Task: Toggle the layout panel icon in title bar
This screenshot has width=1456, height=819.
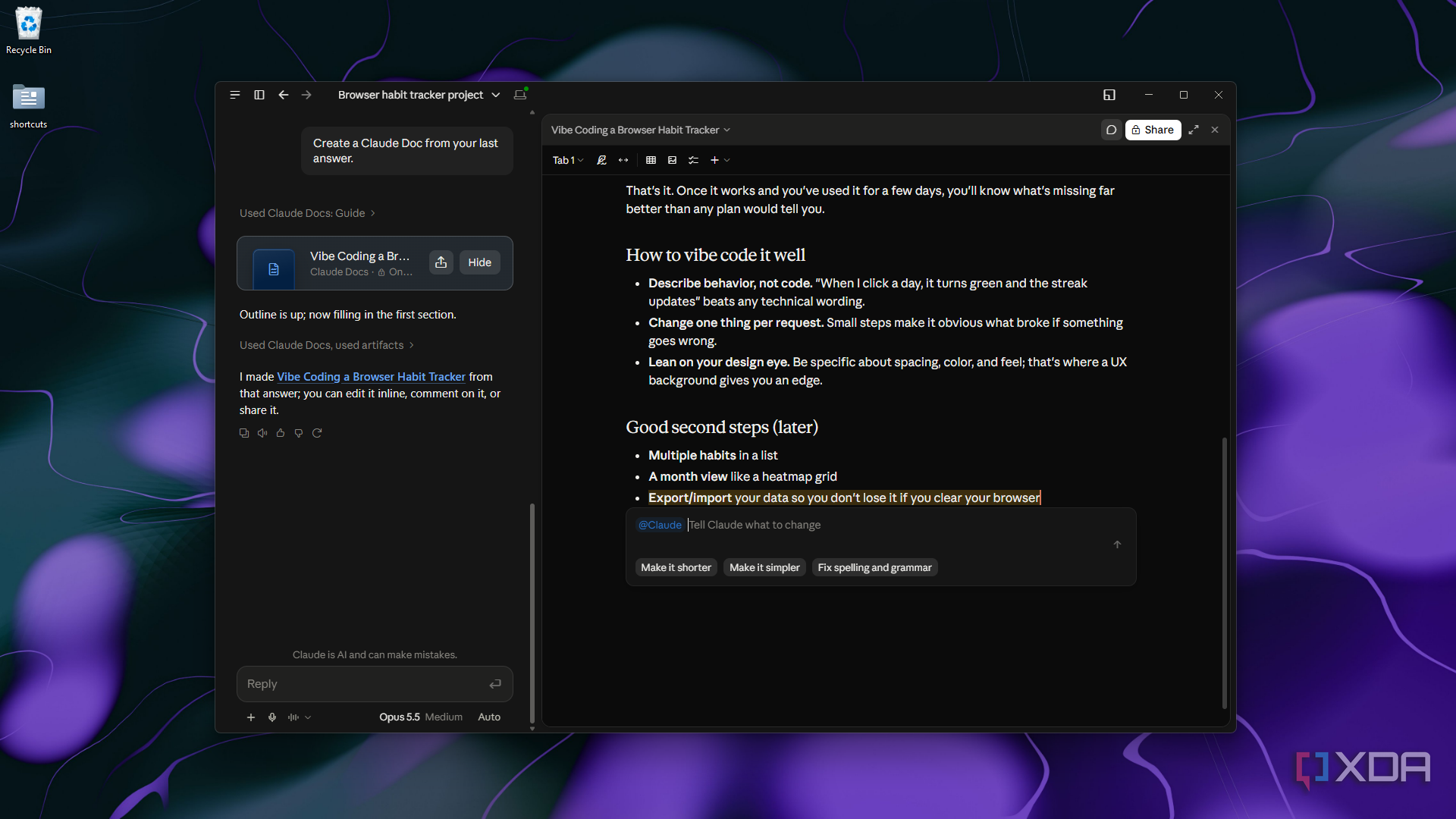Action: pyautogui.click(x=1109, y=95)
